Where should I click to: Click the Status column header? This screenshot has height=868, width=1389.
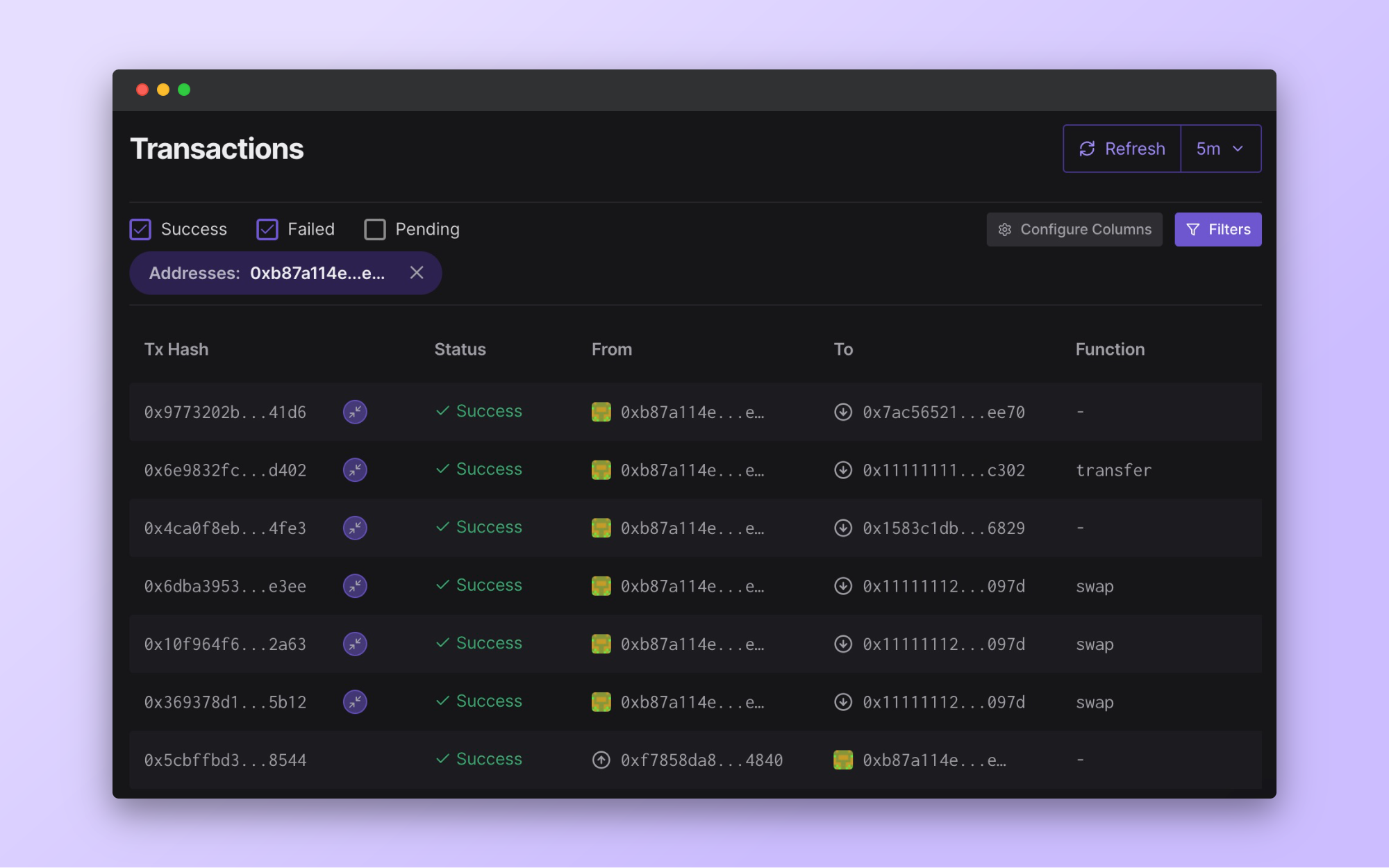(460, 349)
